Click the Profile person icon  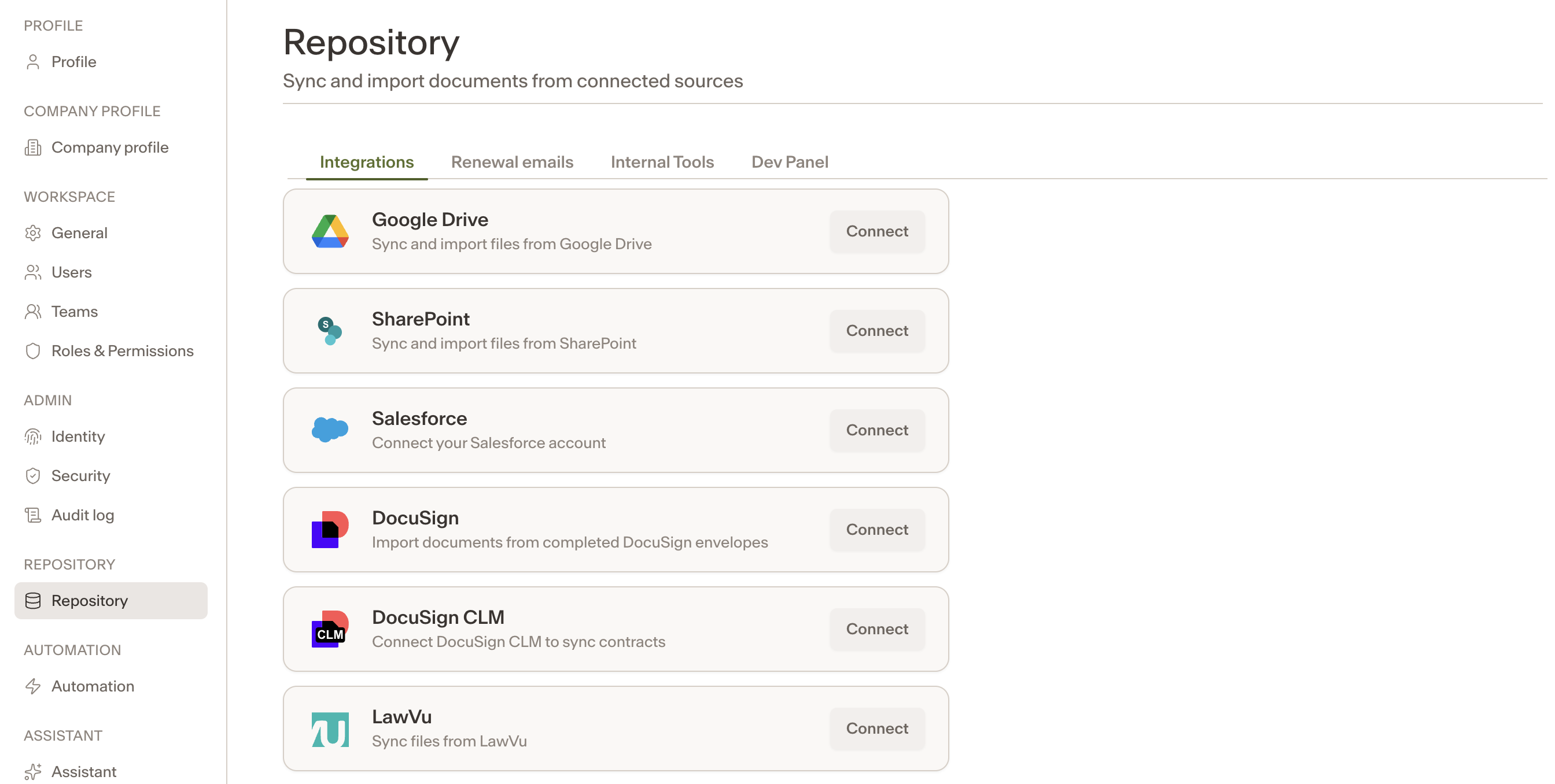pyautogui.click(x=33, y=62)
